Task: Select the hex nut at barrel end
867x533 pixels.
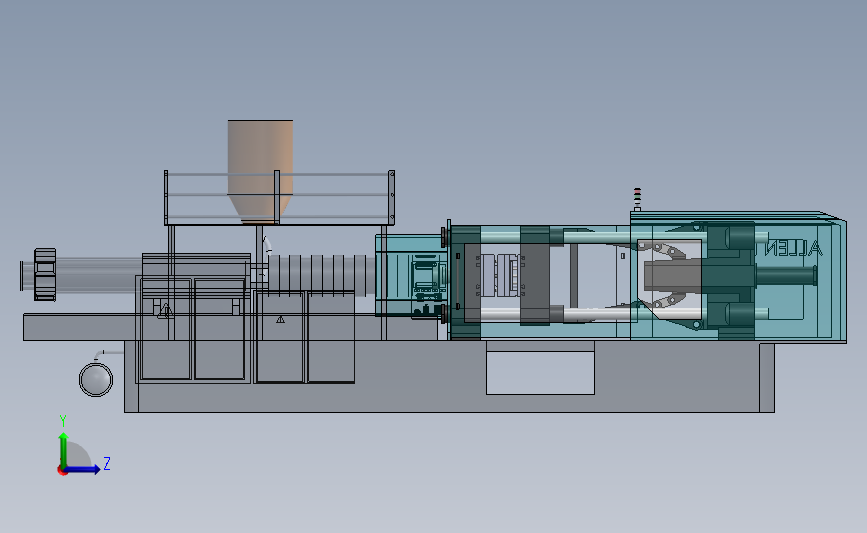Action: (x=45, y=275)
